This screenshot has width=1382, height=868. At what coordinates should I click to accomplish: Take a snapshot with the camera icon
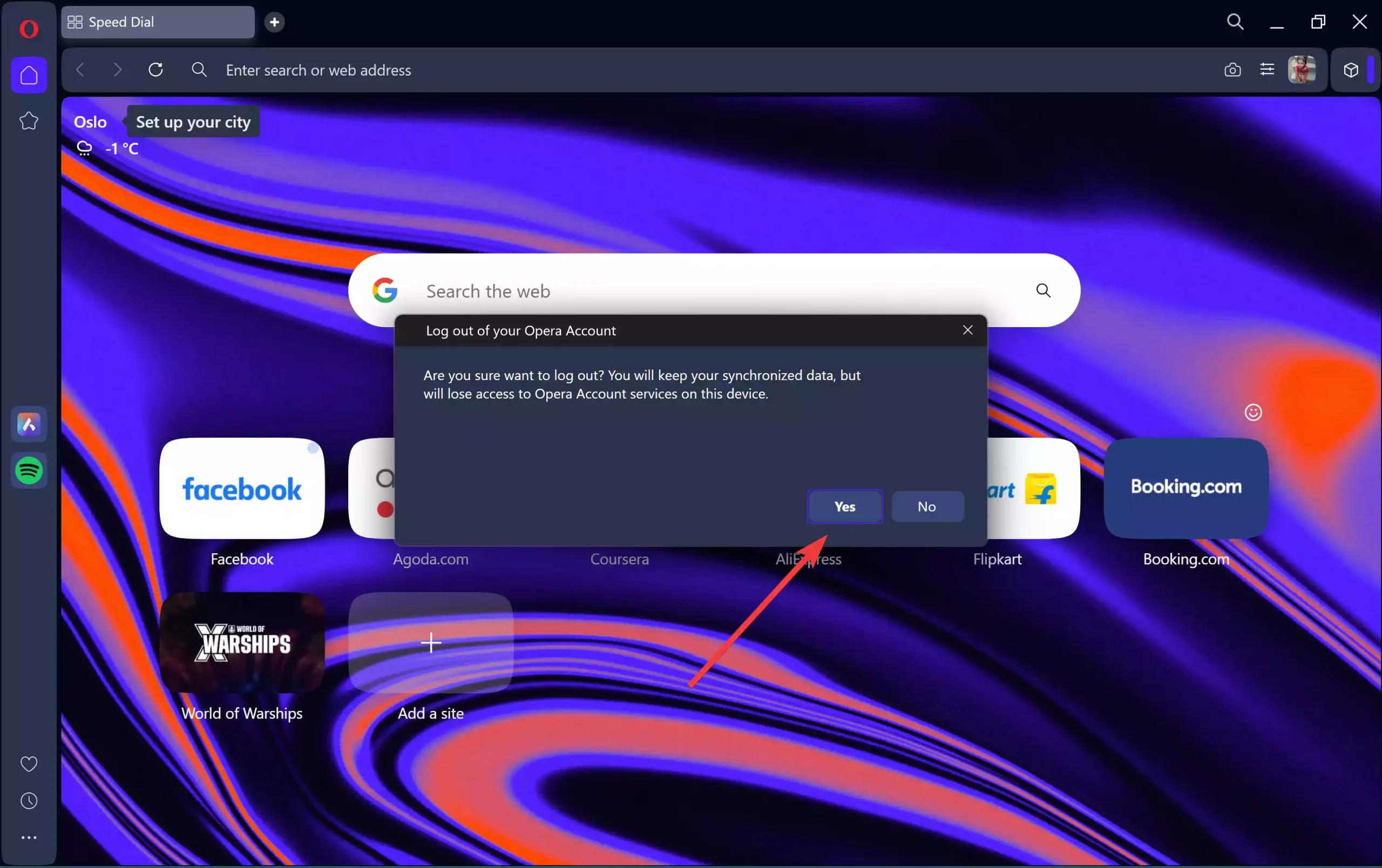tap(1232, 70)
